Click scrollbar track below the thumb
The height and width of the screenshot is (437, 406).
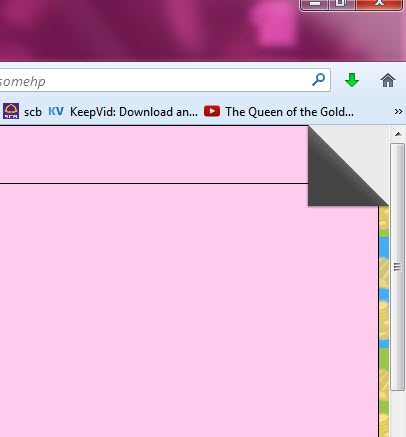click(x=397, y=413)
